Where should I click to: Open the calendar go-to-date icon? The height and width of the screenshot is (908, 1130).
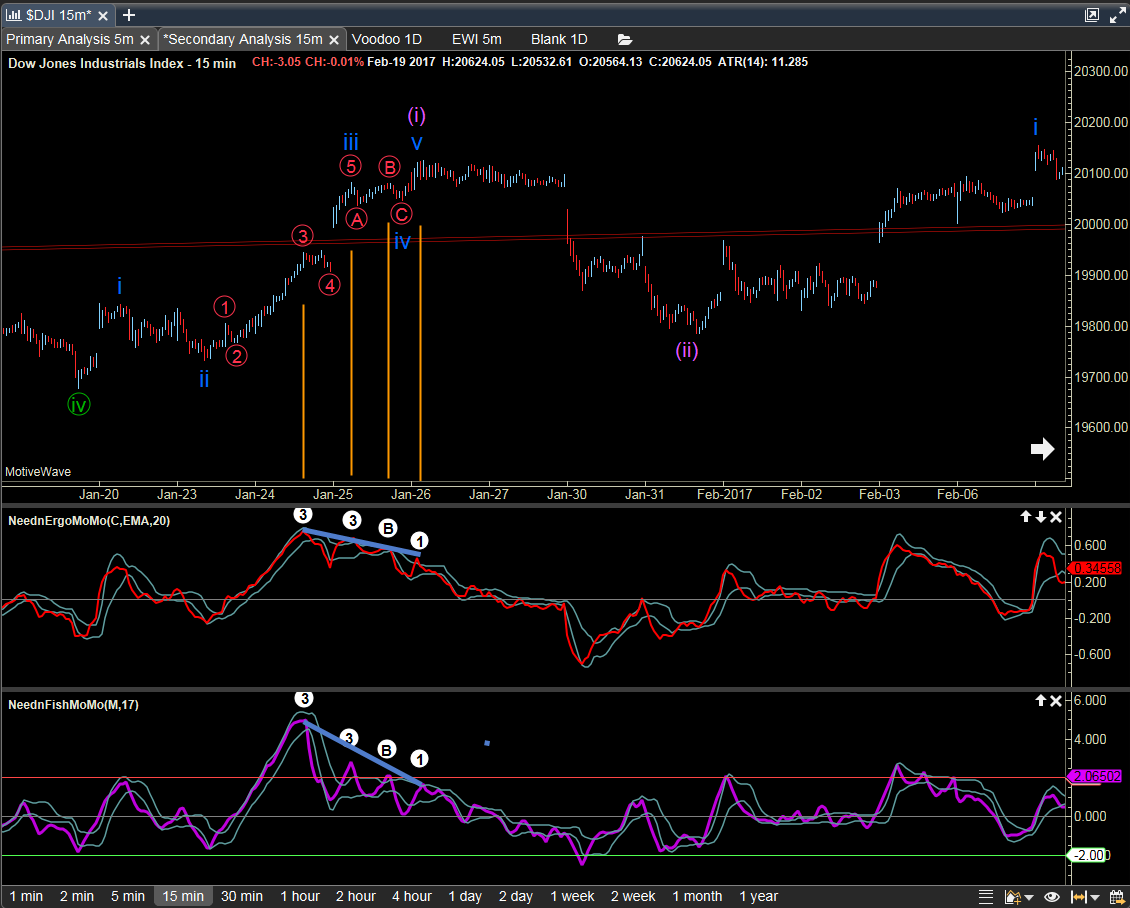[x=1116, y=897]
